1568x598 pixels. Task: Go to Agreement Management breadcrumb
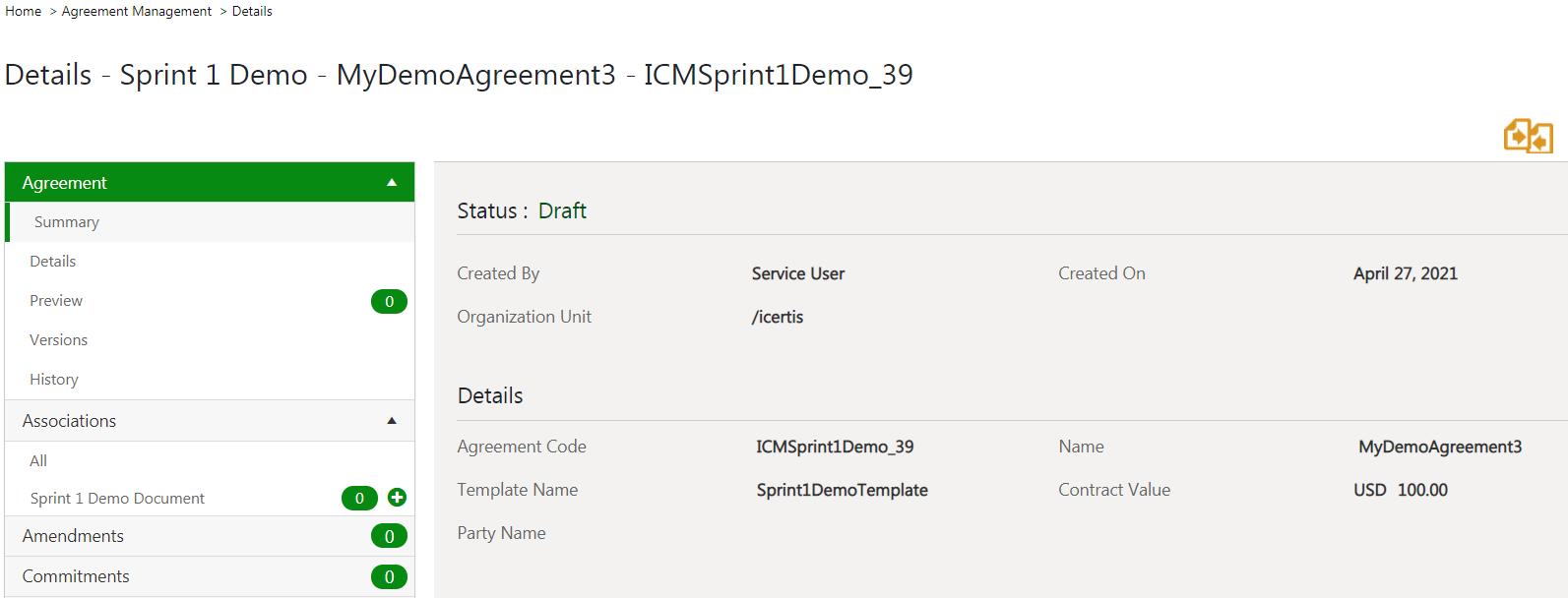[137, 12]
